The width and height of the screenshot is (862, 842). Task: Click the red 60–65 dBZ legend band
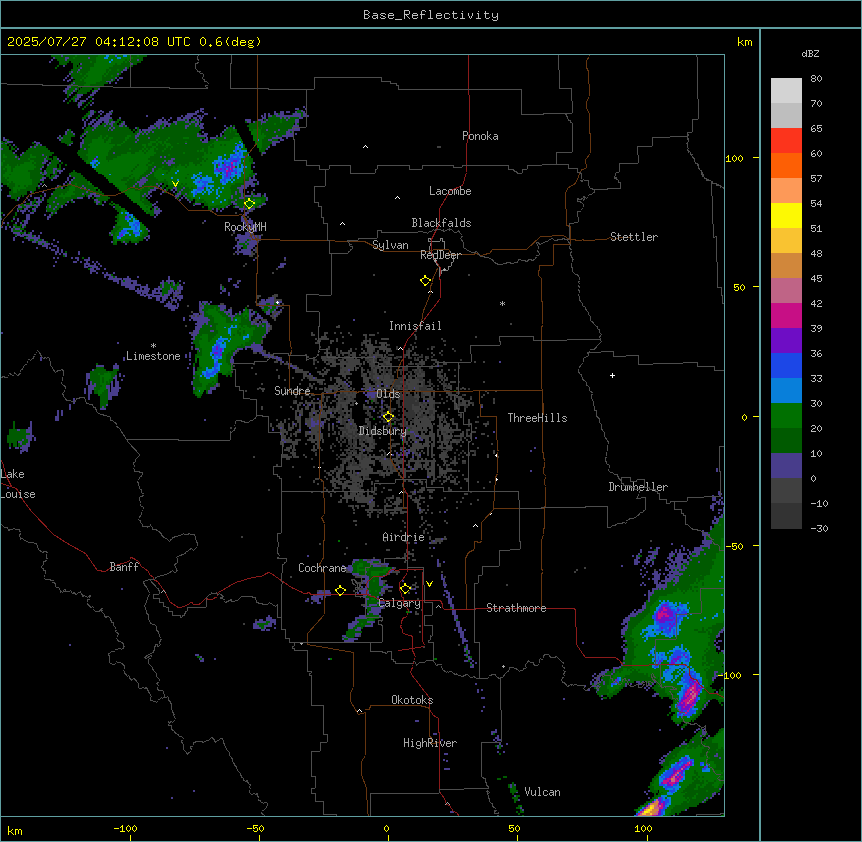(786, 141)
